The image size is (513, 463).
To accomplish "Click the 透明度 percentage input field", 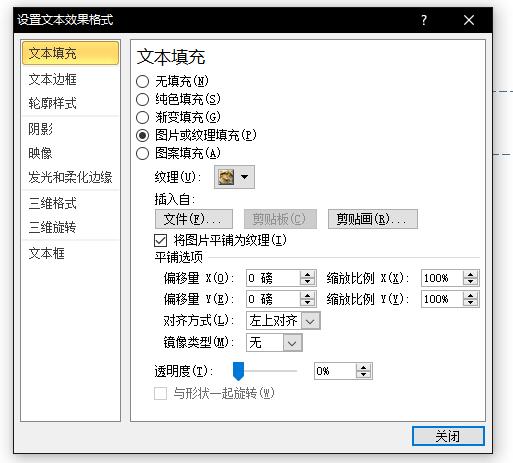I will point(335,371).
